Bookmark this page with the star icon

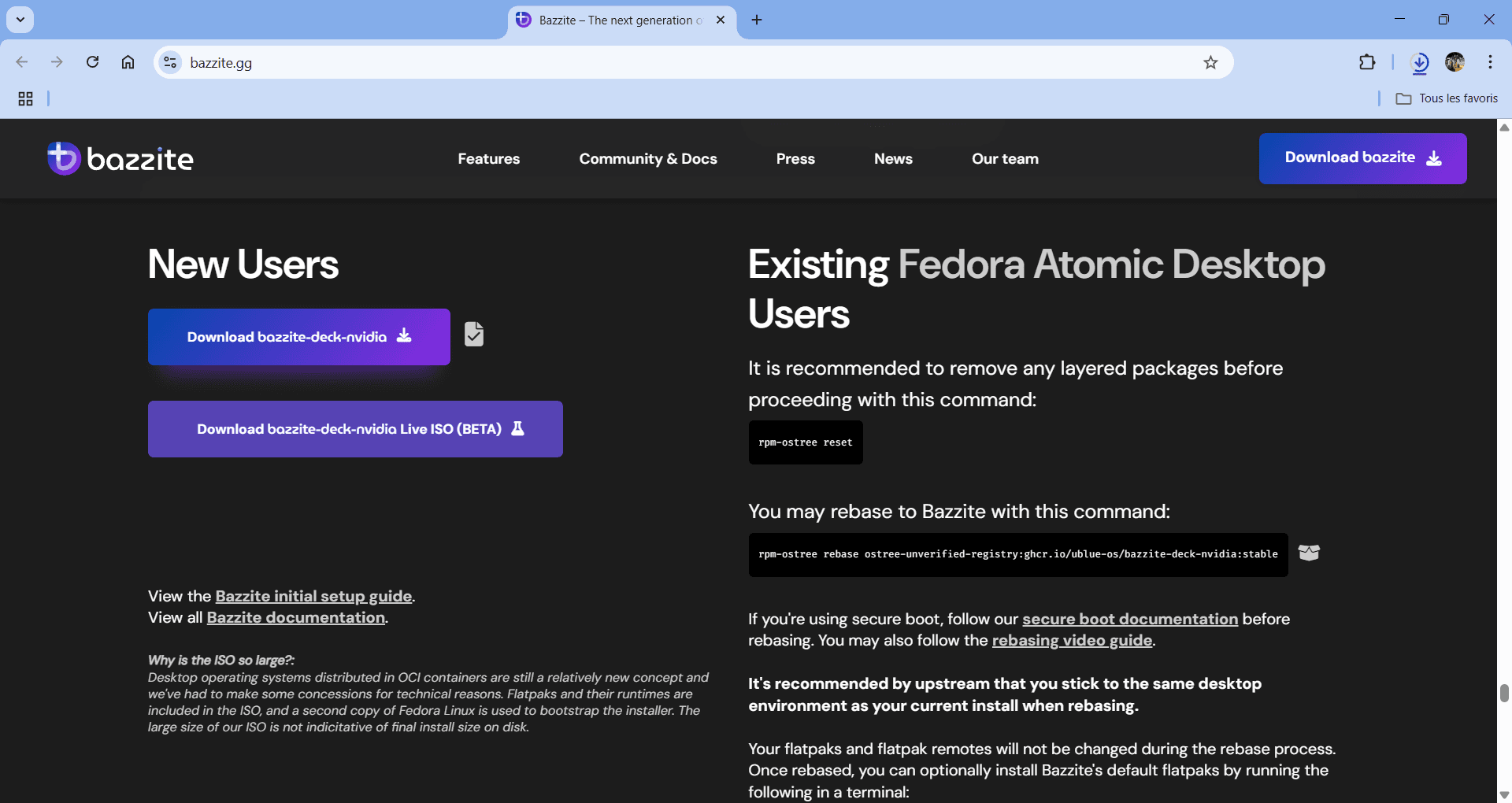(x=1210, y=62)
